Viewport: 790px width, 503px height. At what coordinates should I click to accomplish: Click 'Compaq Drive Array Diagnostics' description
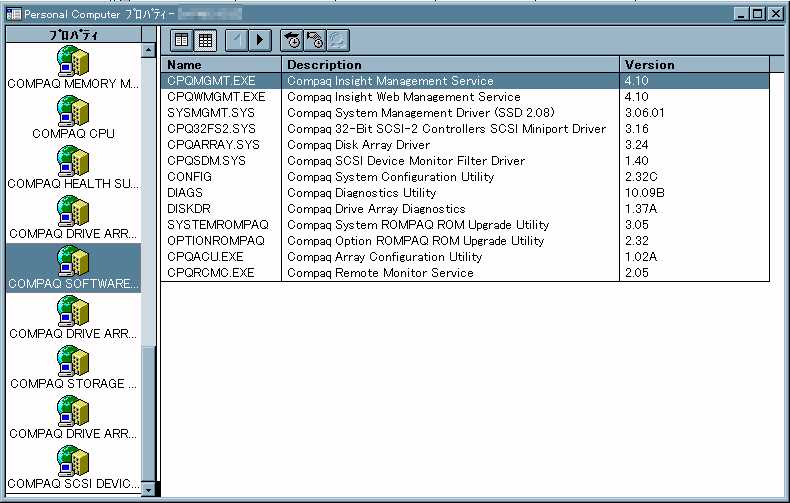[x=376, y=209]
